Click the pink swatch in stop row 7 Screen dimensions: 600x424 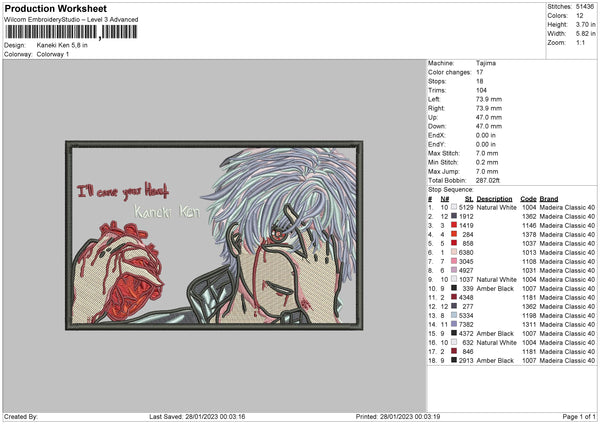point(454,261)
